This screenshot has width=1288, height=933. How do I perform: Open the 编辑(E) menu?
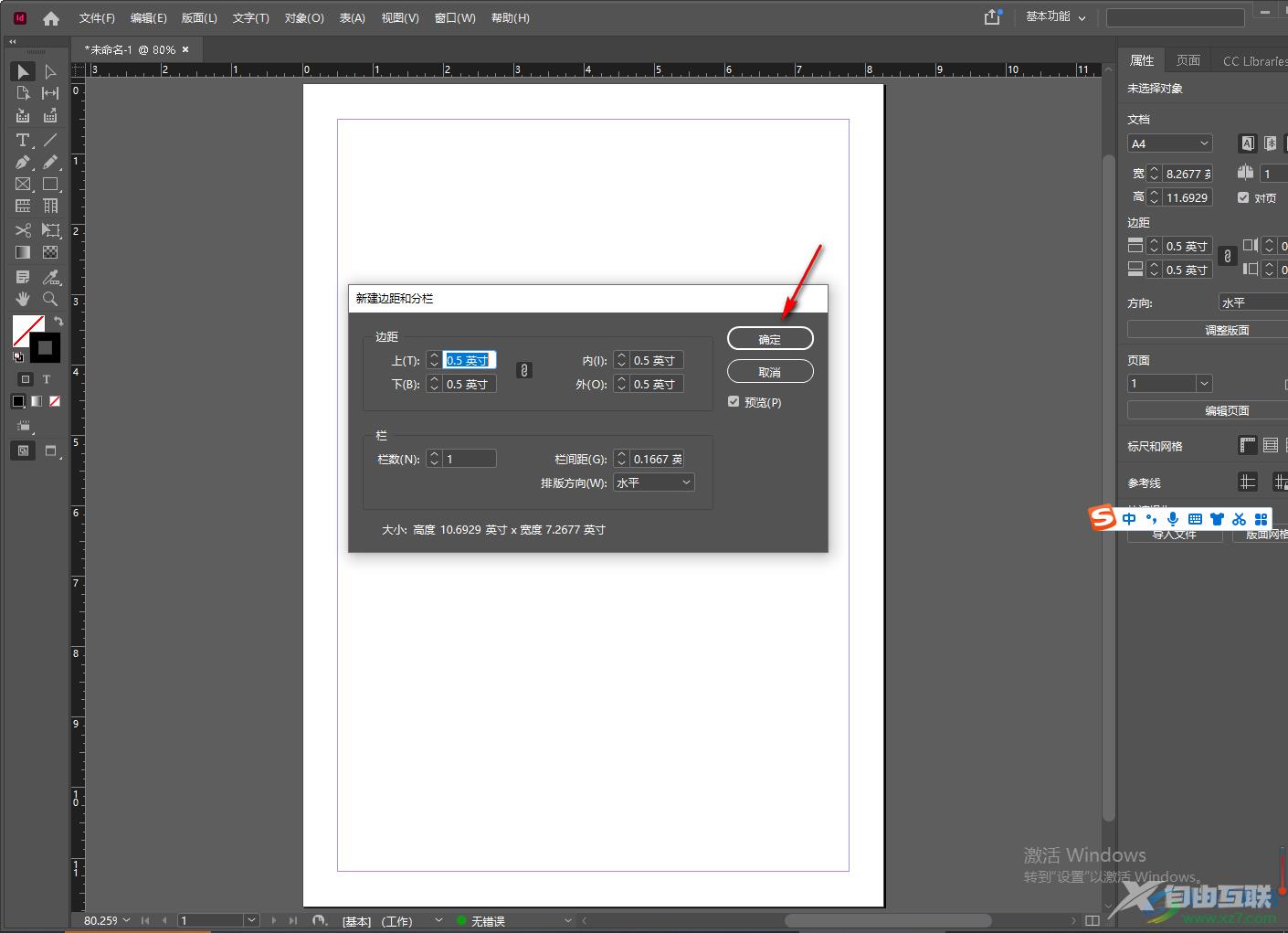pos(148,18)
